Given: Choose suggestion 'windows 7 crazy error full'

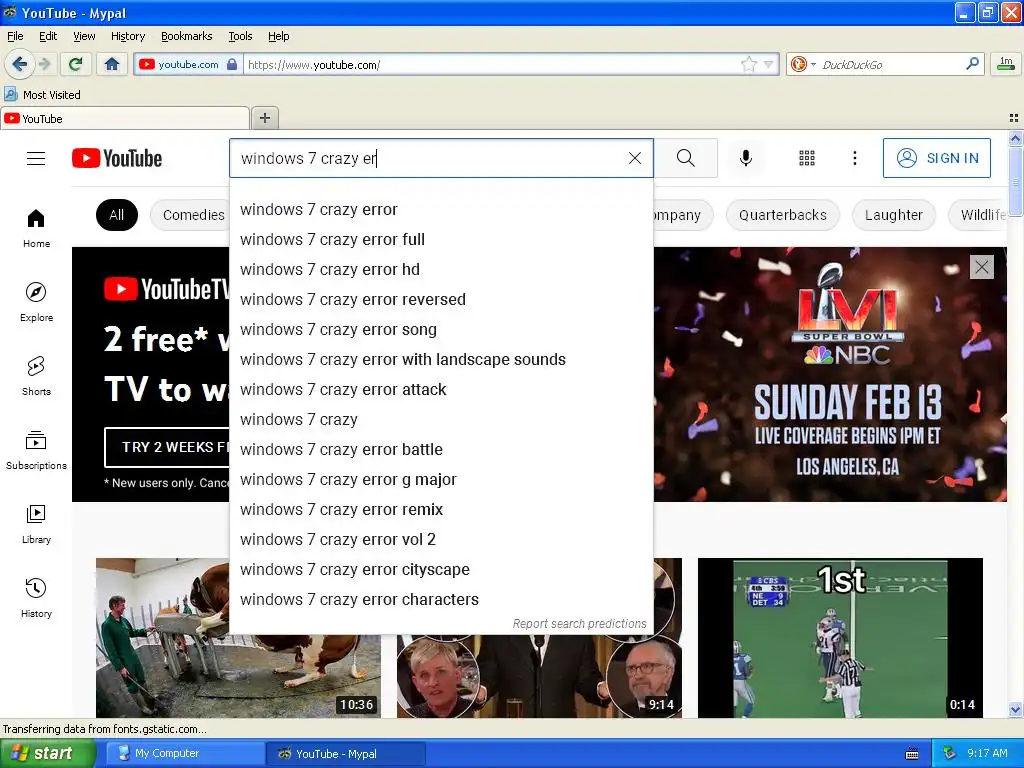Looking at the screenshot, I should (441, 240).
